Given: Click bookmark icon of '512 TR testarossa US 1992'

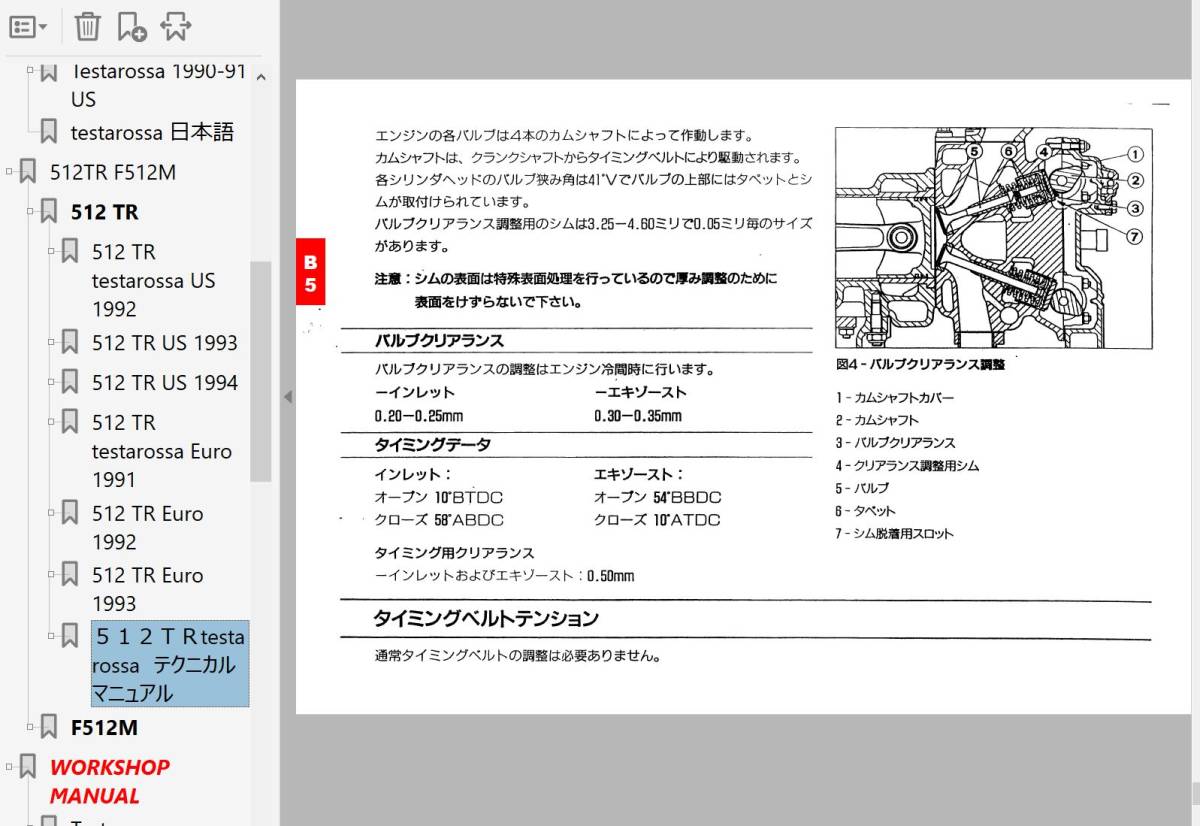Looking at the screenshot, I should coord(70,252).
